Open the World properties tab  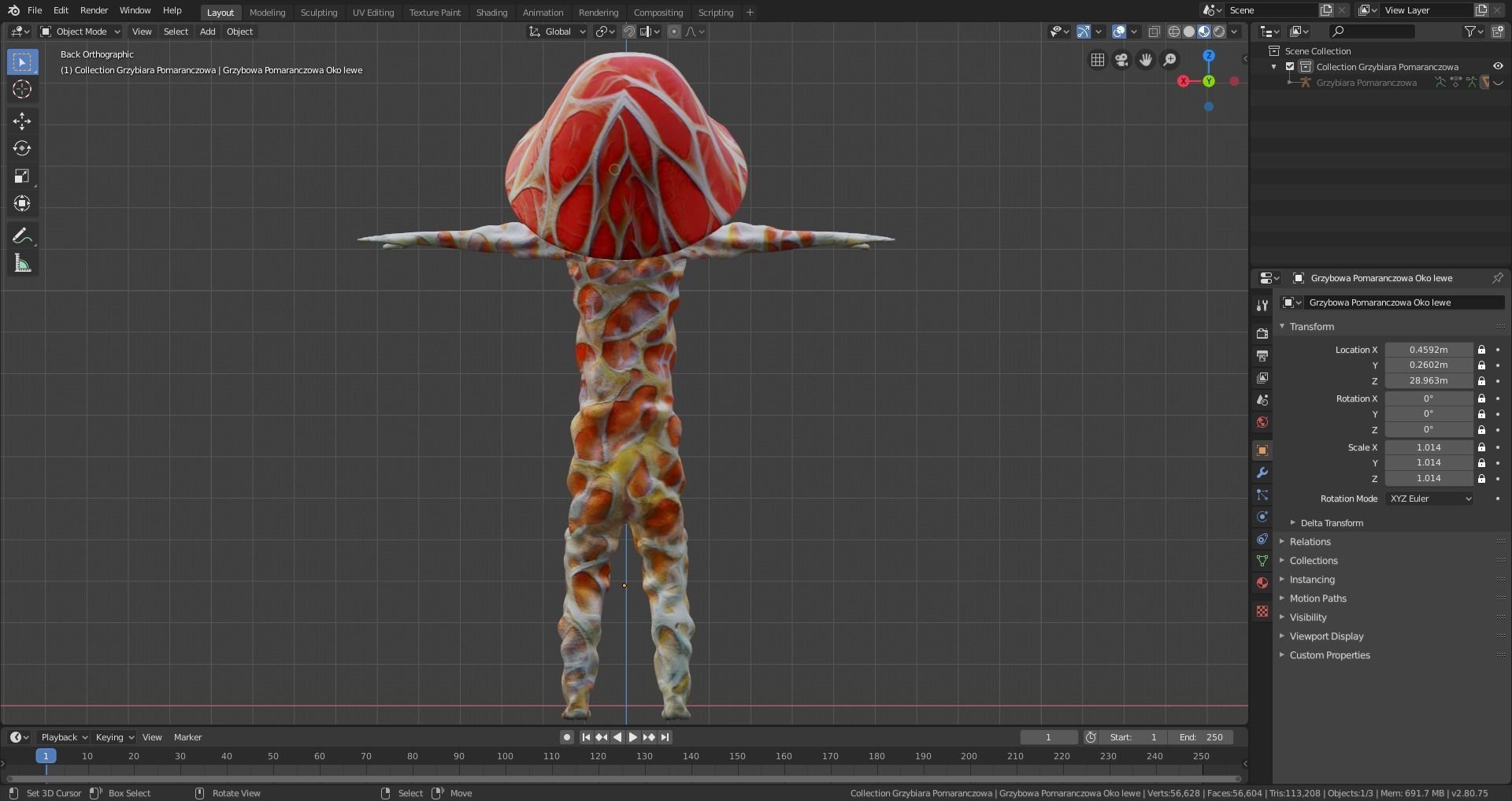[1262, 422]
